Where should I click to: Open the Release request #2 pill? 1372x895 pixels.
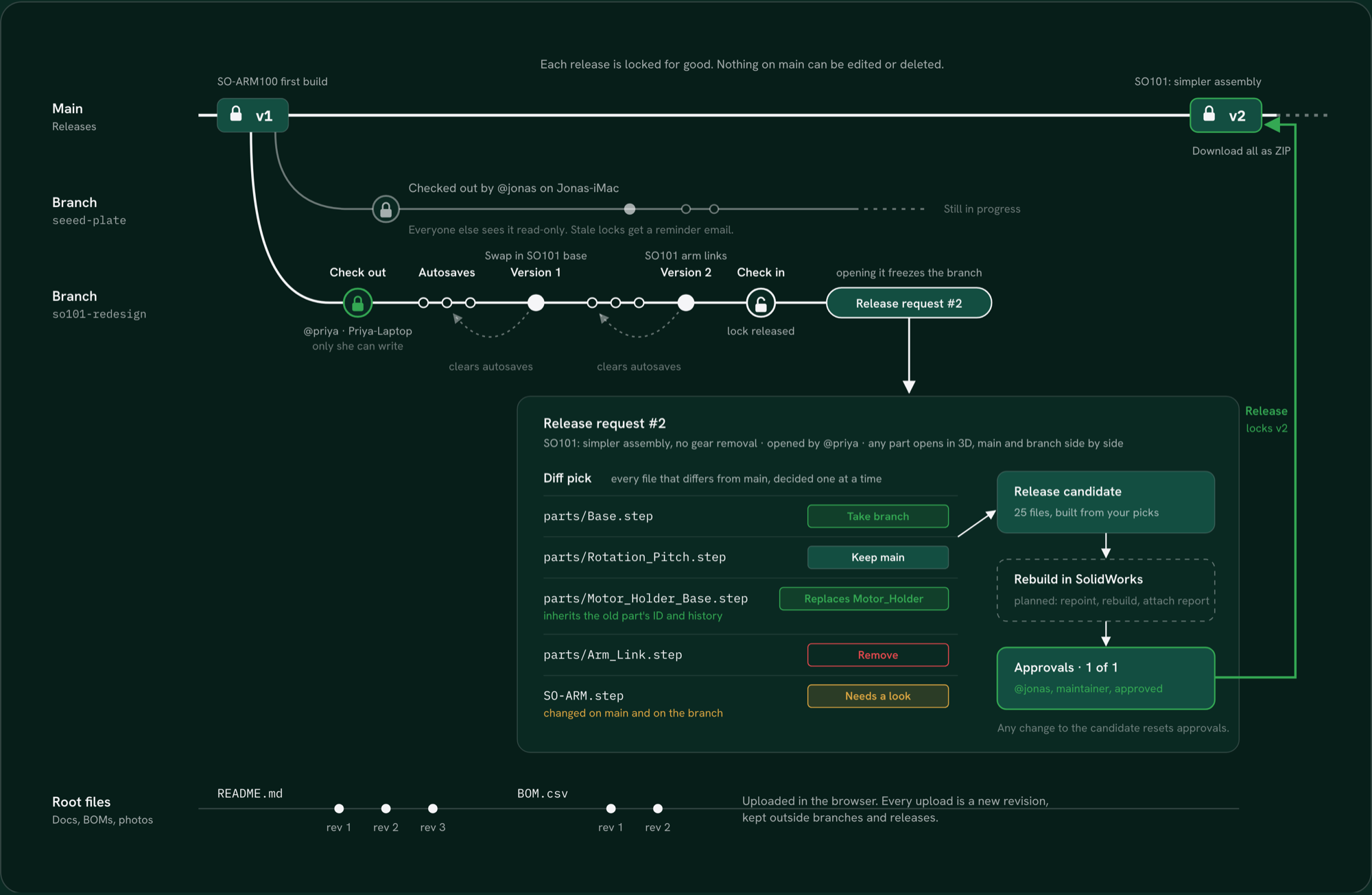click(x=909, y=303)
